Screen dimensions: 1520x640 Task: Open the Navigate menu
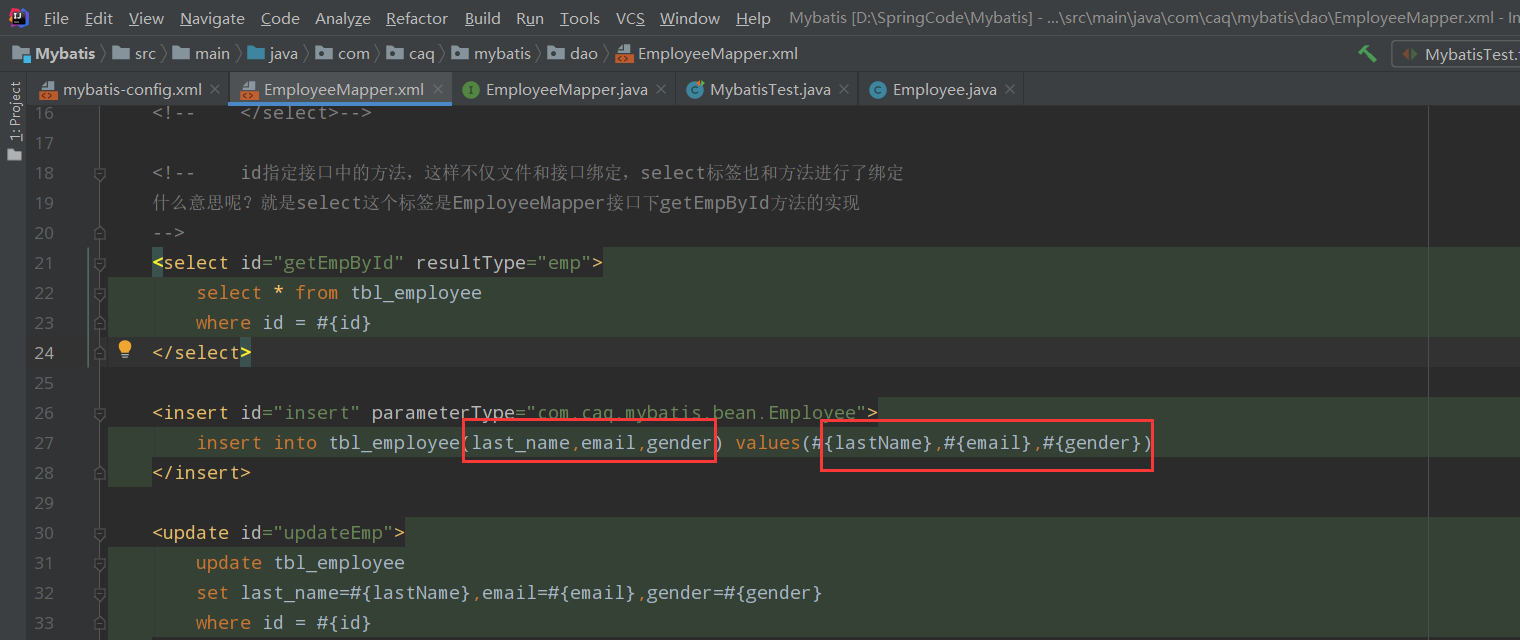[x=212, y=18]
